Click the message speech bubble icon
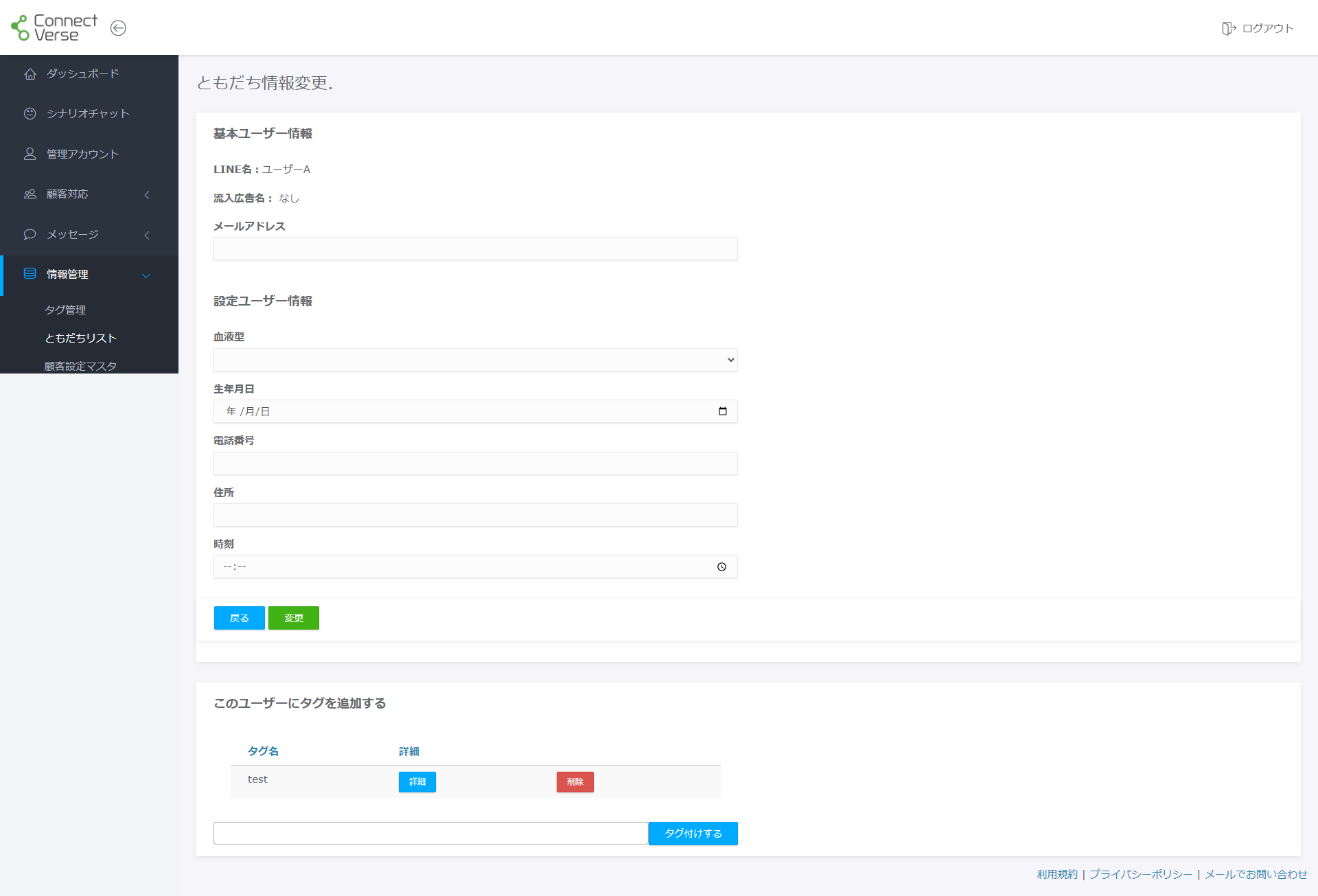 click(30, 234)
